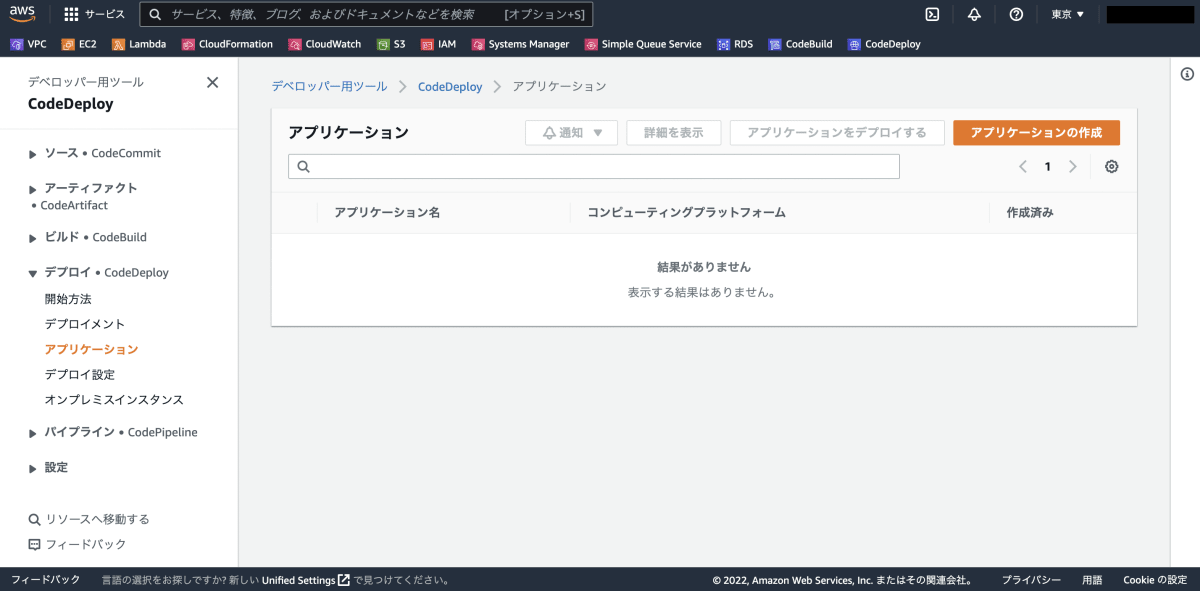Screen dimensions: 1200x591
Task: Click アプリケーションをデプロイする button
Action: [837, 133]
